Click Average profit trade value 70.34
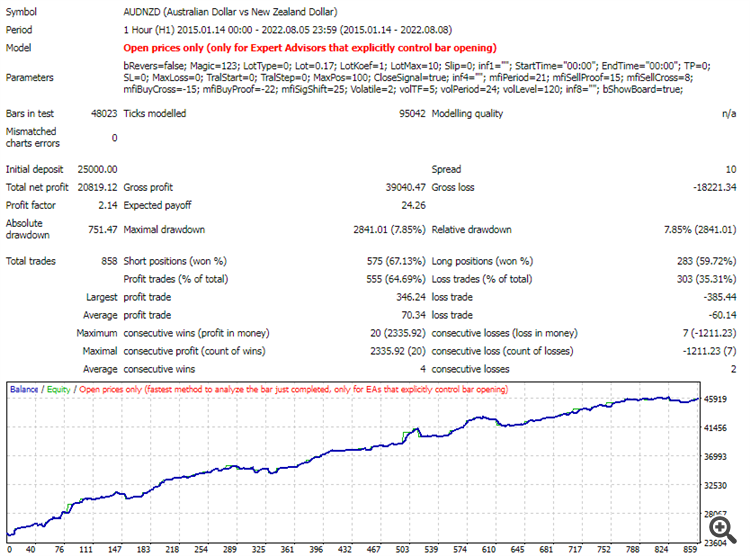Viewport: 750px width, 556px height. coord(413,315)
